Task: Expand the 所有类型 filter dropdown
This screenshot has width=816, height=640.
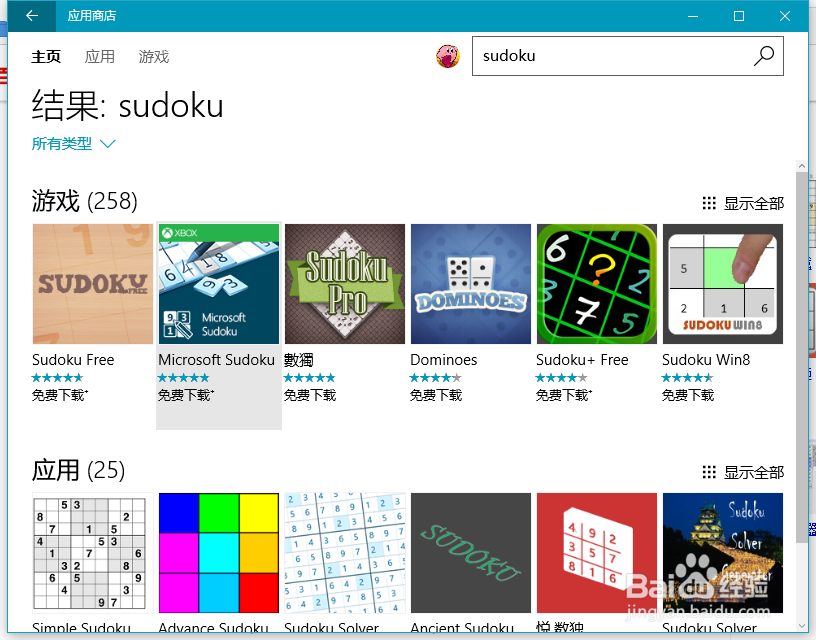Action: click(73, 144)
